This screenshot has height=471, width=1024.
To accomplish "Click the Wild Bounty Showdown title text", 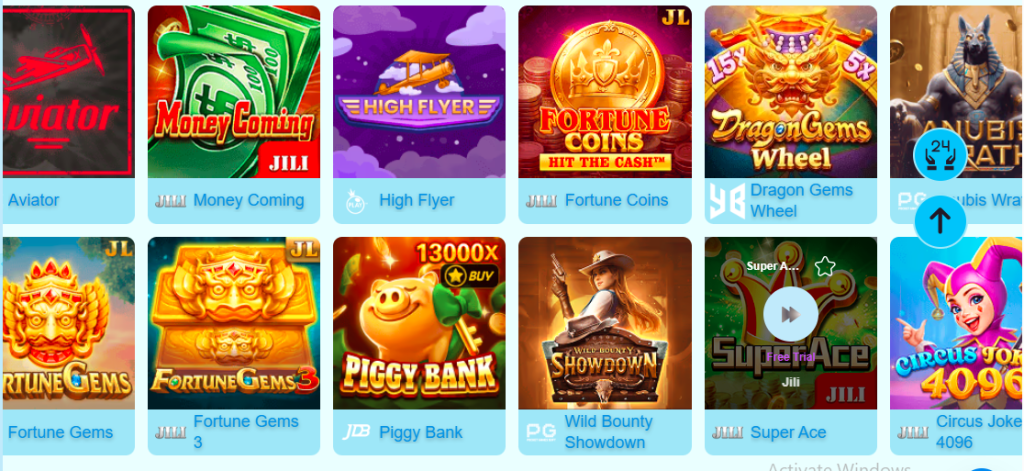I will click(609, 432).
